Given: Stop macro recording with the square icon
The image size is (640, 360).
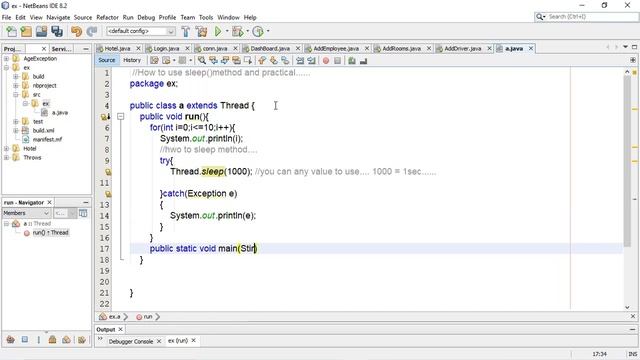Looking at the screenshot, I should [x=338, y=60].
